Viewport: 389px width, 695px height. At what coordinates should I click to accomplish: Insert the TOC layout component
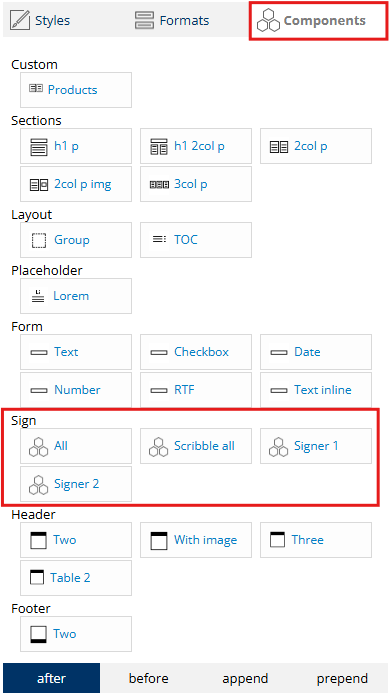point(196,240)
